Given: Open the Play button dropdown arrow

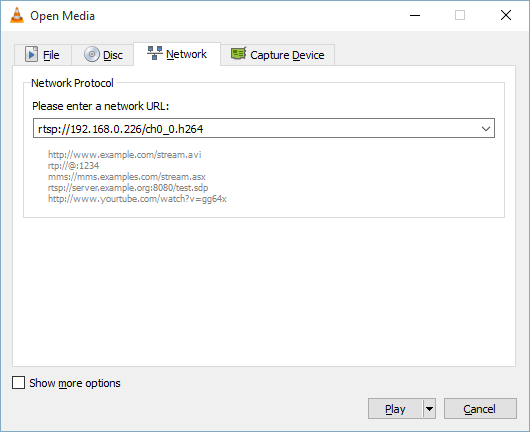Looking at the screenshot, I should [x=429, y=409].
